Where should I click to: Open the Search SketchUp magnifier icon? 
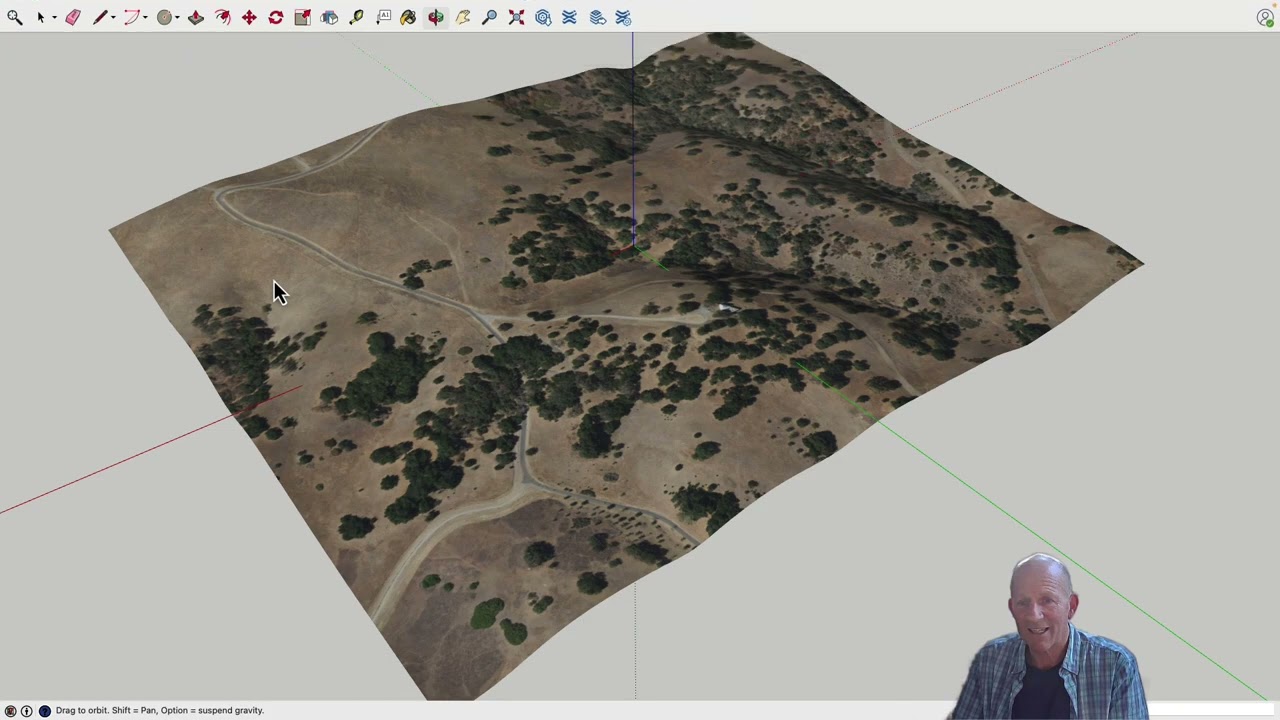(14, 17)
